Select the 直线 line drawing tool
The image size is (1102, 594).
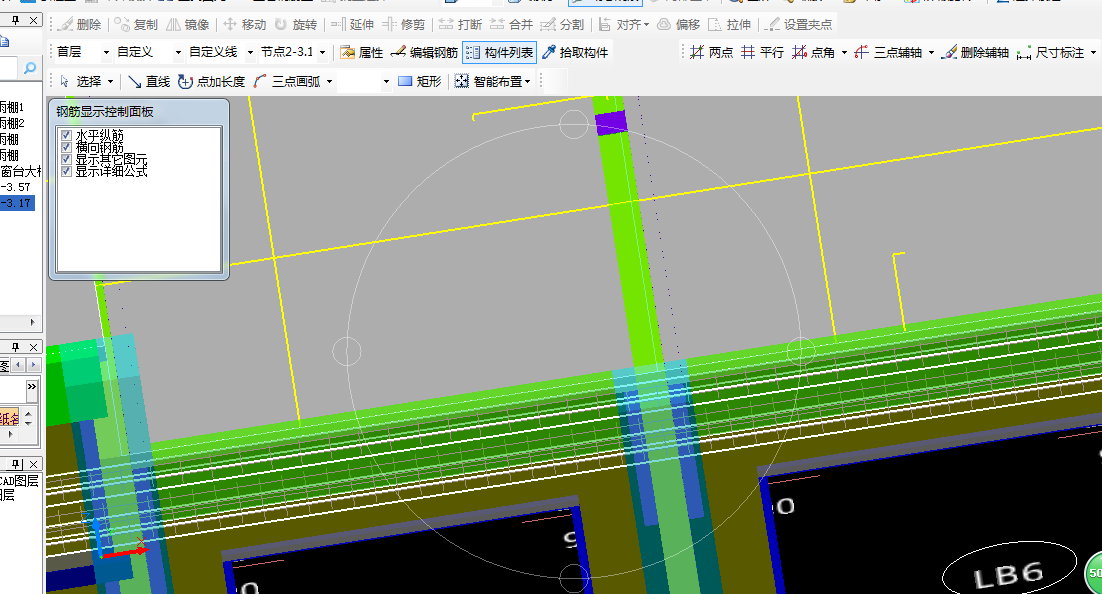point(149,82)
